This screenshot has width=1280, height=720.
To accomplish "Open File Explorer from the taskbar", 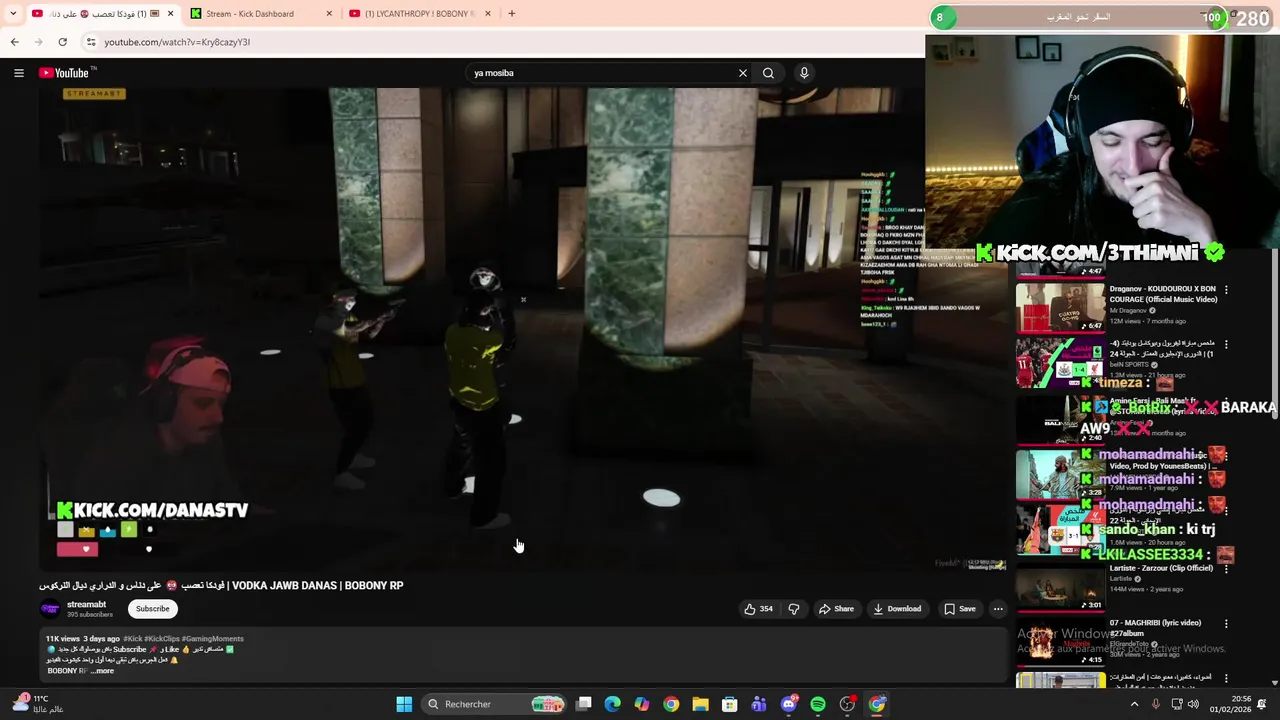I will click(x=701, y=704).
